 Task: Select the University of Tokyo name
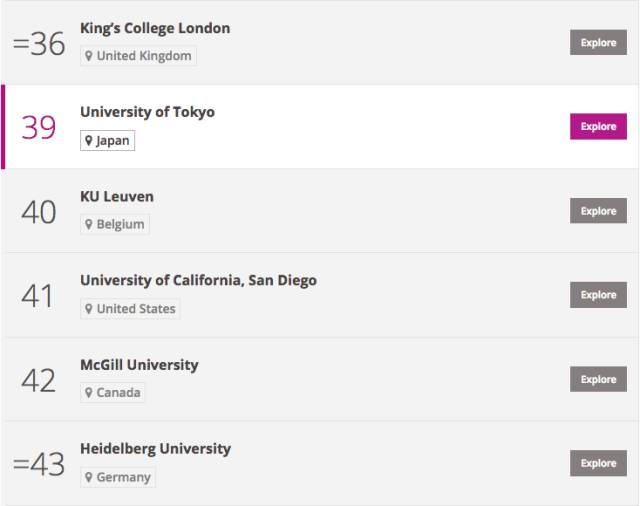(x=147, y=112)
